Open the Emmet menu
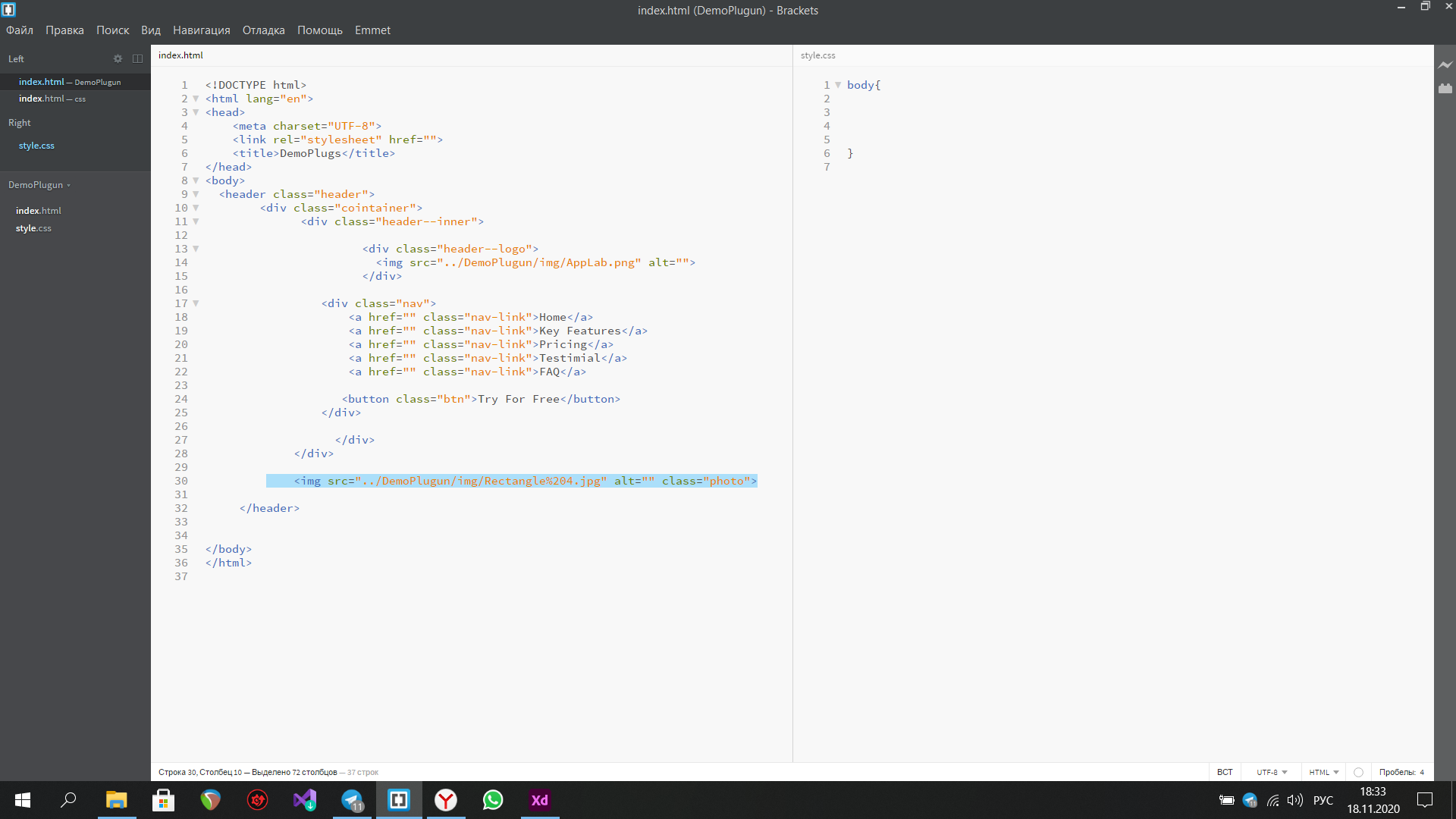 click(372, 30)
